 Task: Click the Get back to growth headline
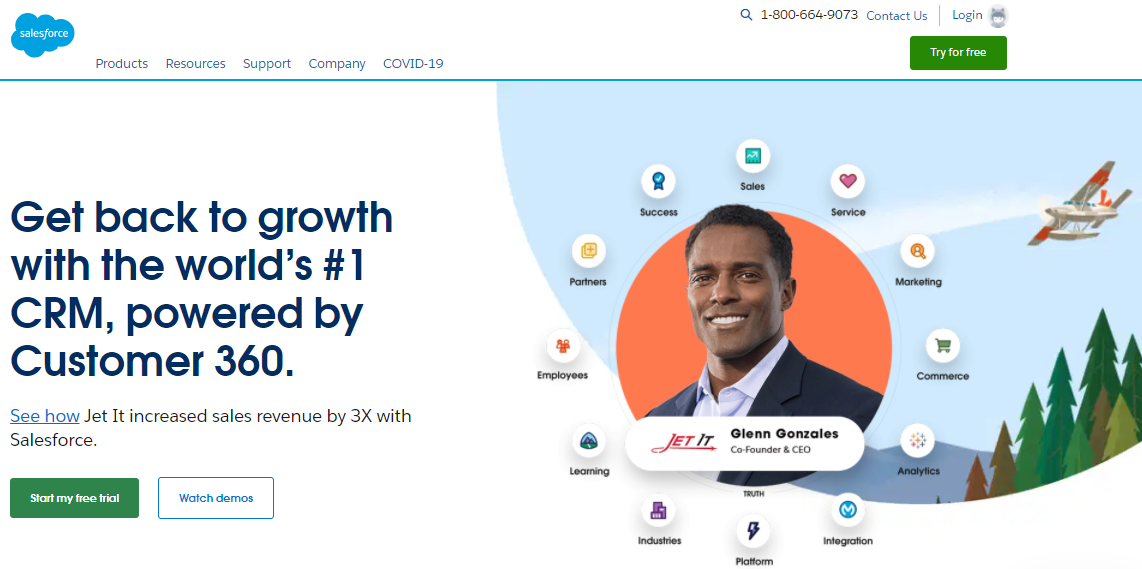click(x=202, y=289)
